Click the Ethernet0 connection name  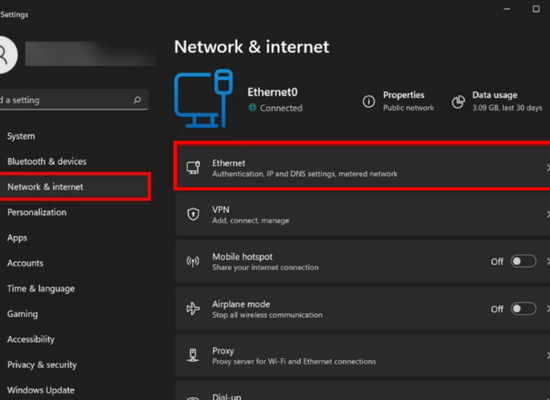273,92
